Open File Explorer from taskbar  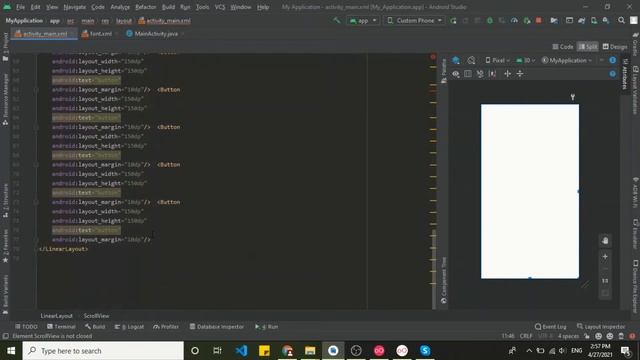[x=310, y=351]
